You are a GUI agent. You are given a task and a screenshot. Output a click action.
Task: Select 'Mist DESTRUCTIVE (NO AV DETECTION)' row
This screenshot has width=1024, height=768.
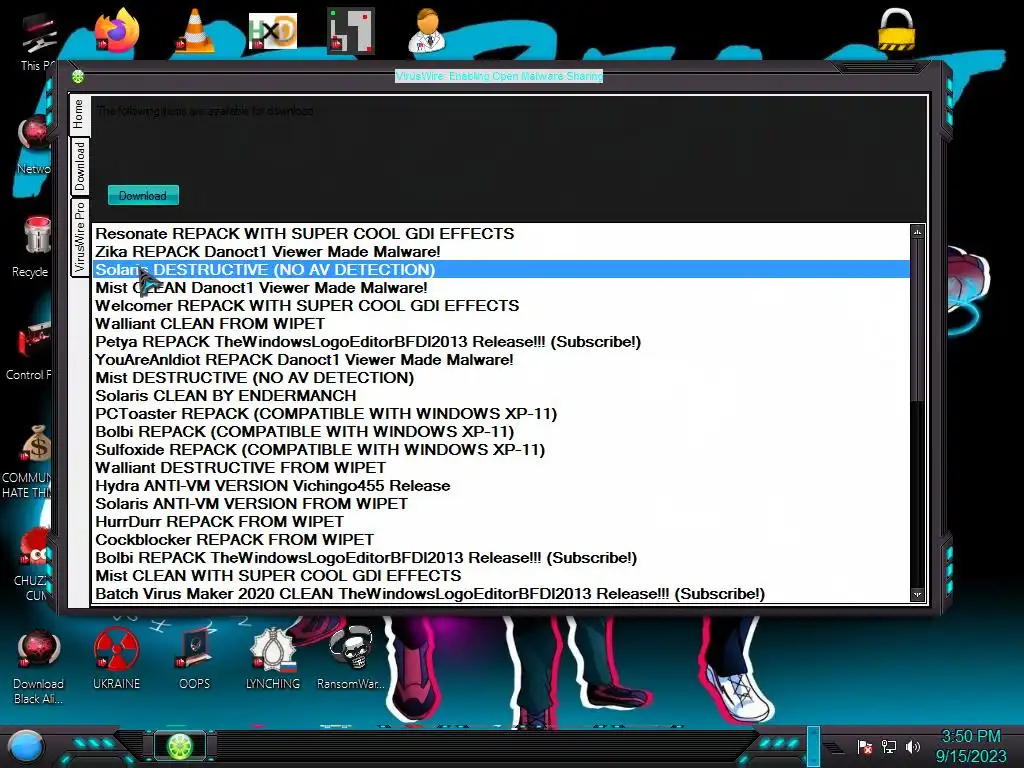501,377
